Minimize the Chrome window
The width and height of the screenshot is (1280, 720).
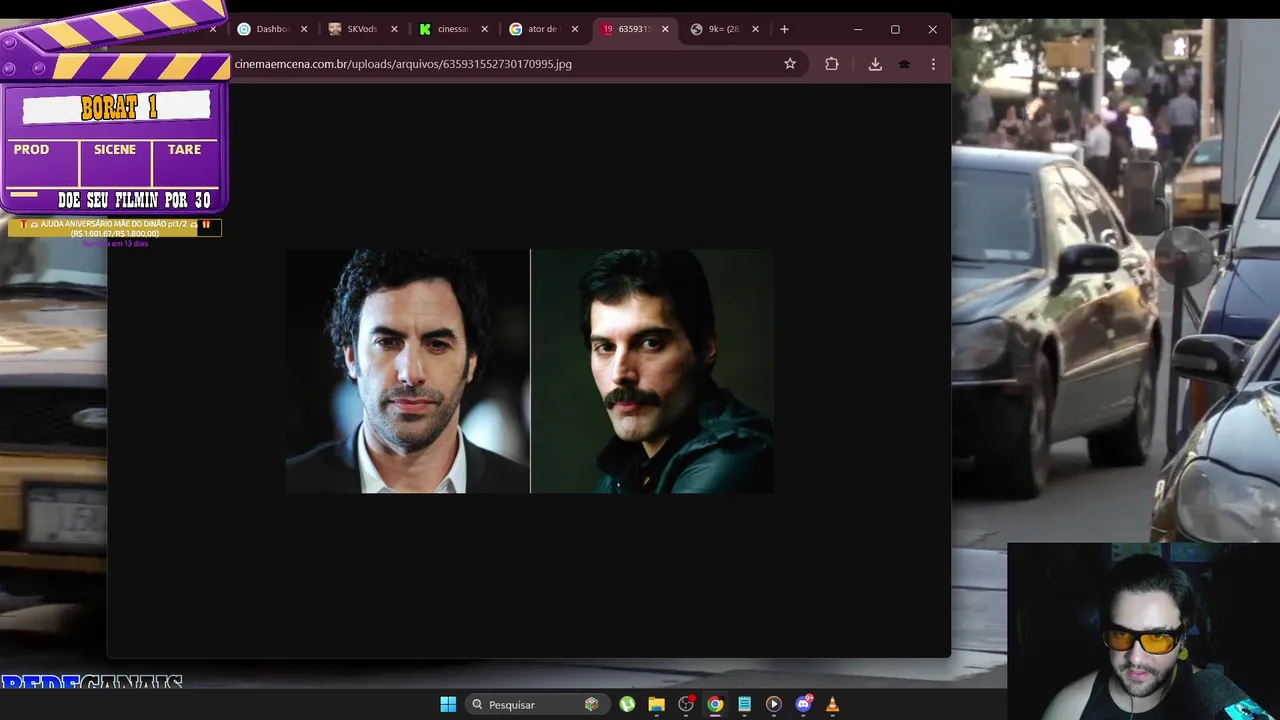pos(857,29)
